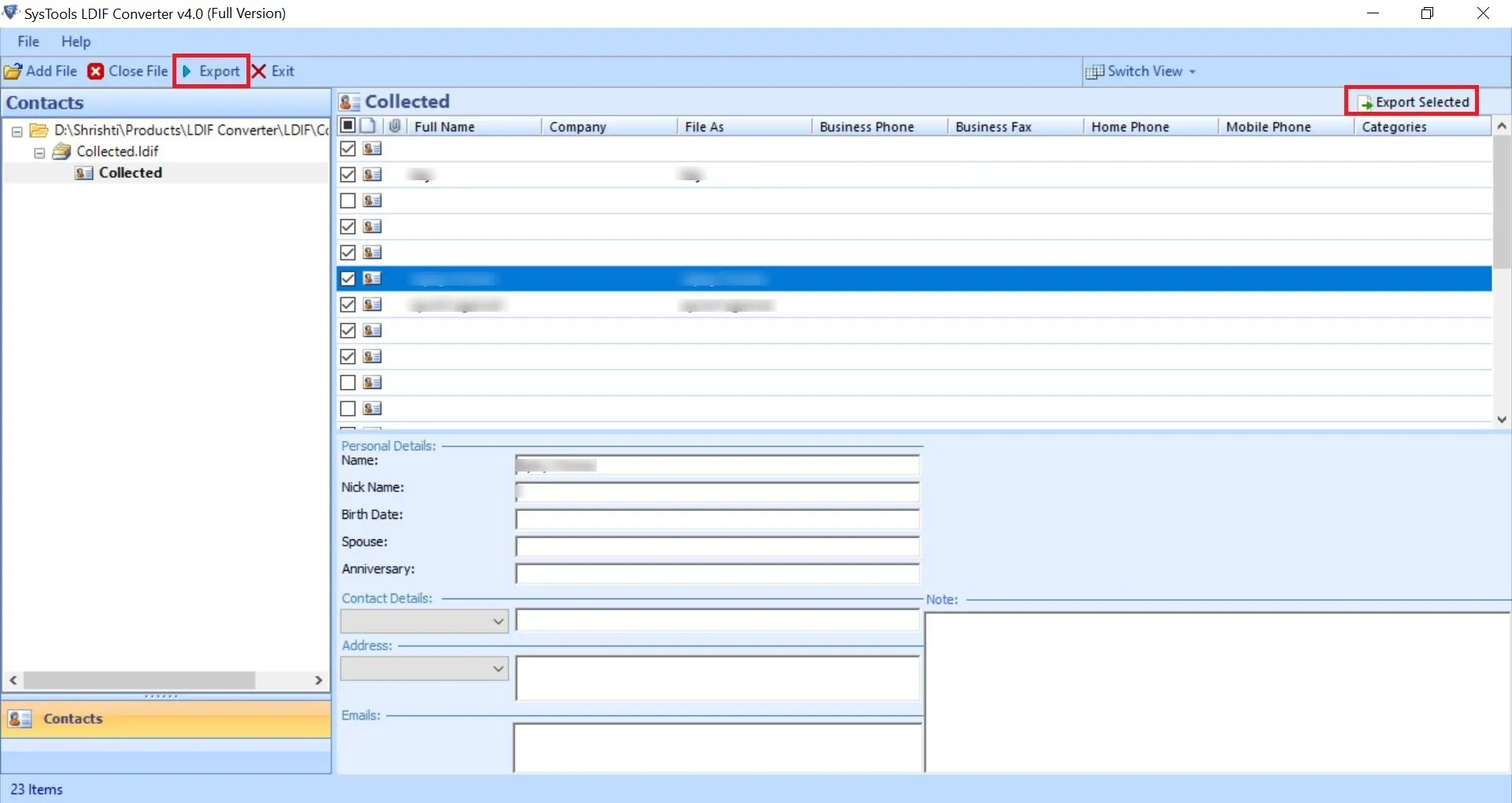Select the Collected.ldif file in tree
1512x803 pixels.
[x=117, y=151]
